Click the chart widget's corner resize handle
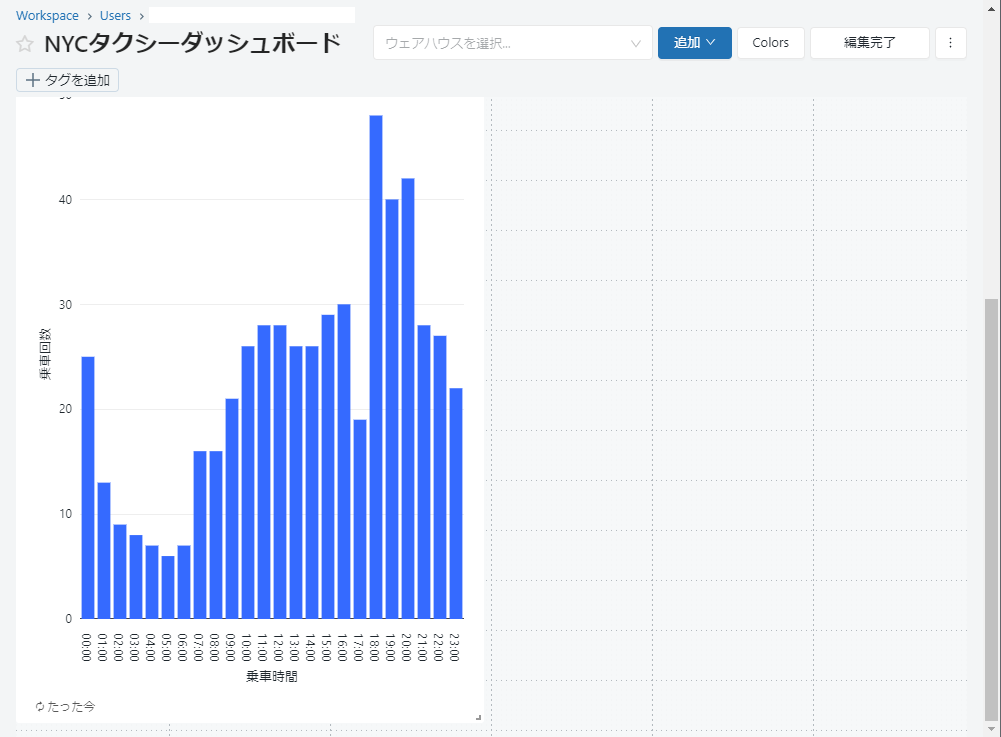Image resolution: width=1001 pixels, height=737 pixels. coord(478,717)
